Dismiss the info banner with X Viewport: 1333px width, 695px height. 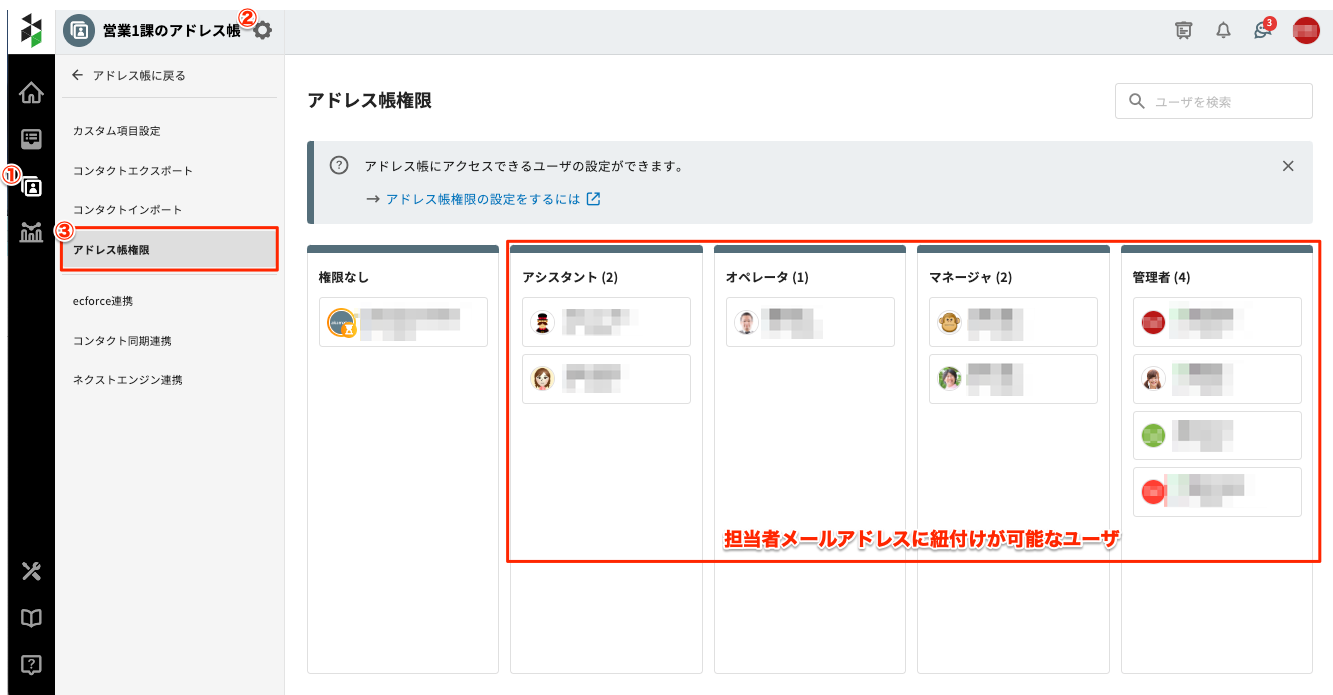coord(1288,166)
